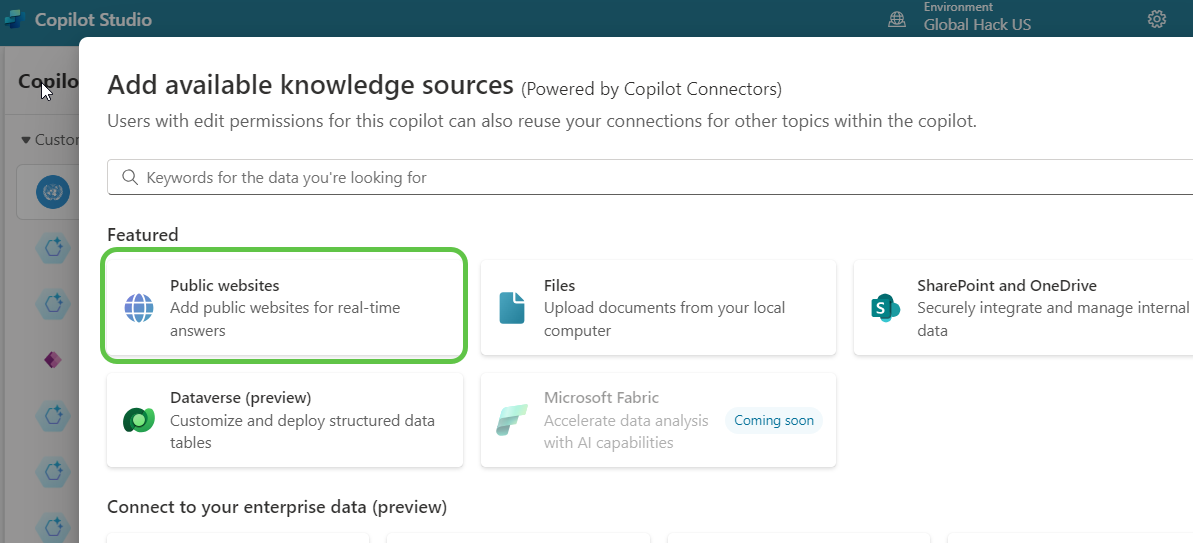This screenshot has width=1193, height=543.
Task: Choose the Public websites knowledge source
Action: coord(284,306)
